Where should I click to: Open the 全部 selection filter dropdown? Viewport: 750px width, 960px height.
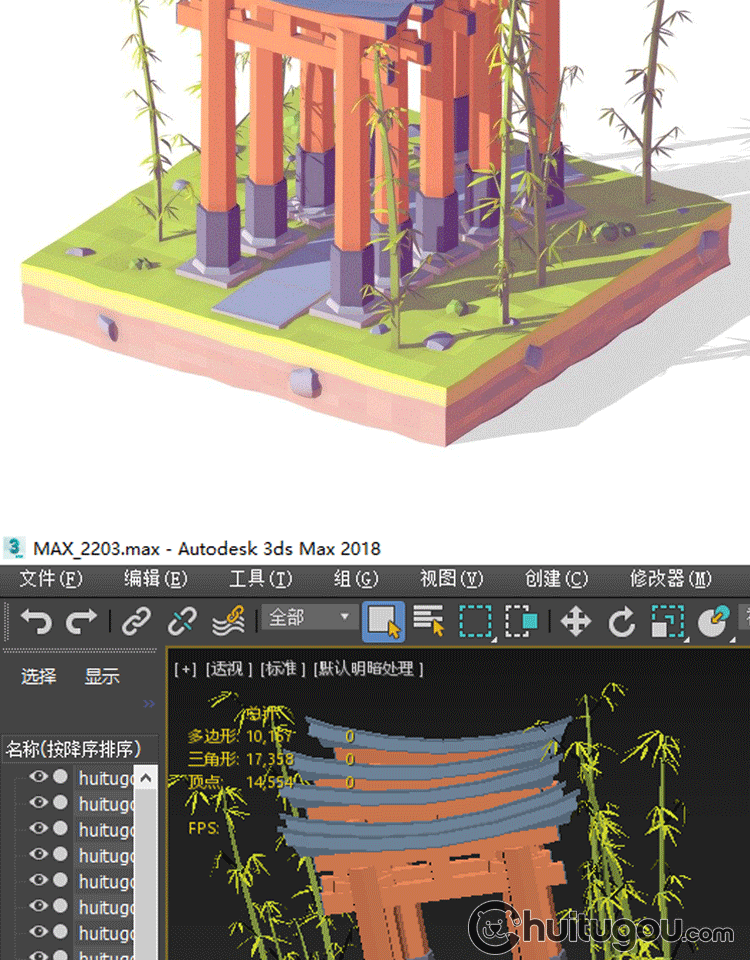[x=309, y=618]
